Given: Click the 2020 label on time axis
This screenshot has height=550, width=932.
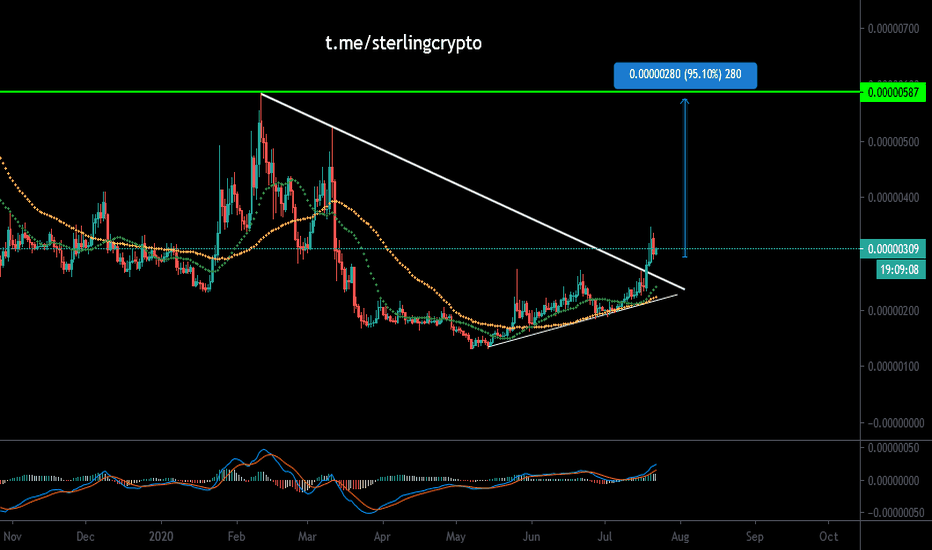Looking at the screenshot, I should (160, 536).
